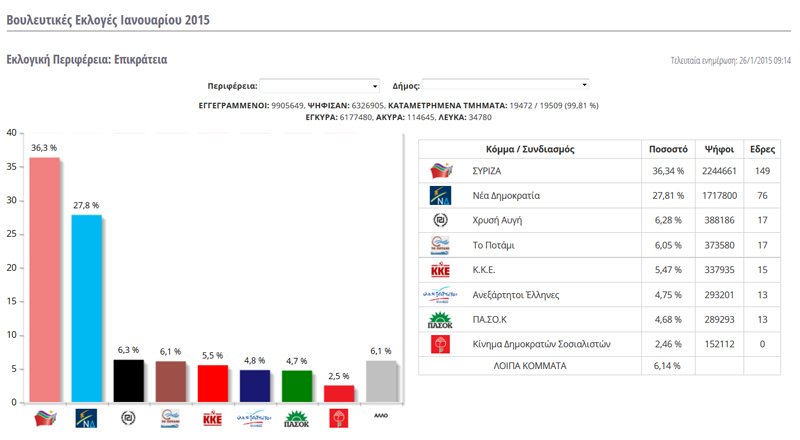
Task: Click the Το Ποτάμι icon in the table
Action: 440,245
